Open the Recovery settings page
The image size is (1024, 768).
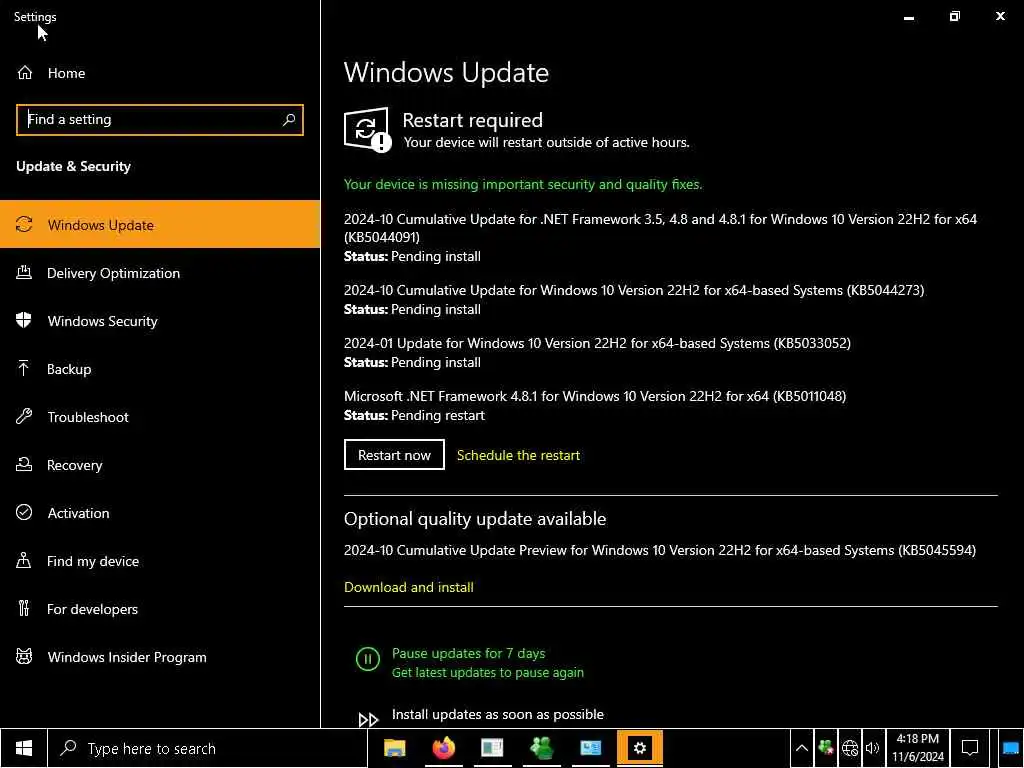(160, 465)
